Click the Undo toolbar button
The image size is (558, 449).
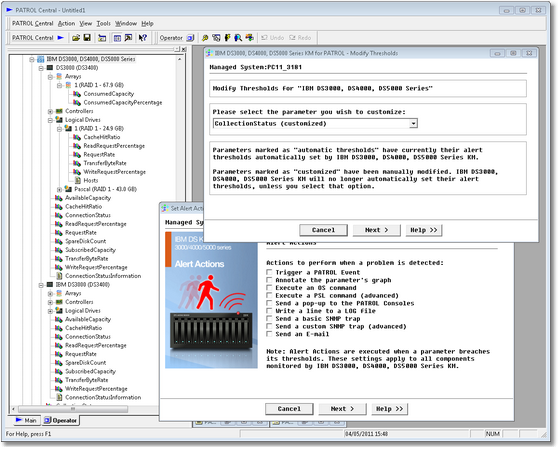(x=273, y=38)
